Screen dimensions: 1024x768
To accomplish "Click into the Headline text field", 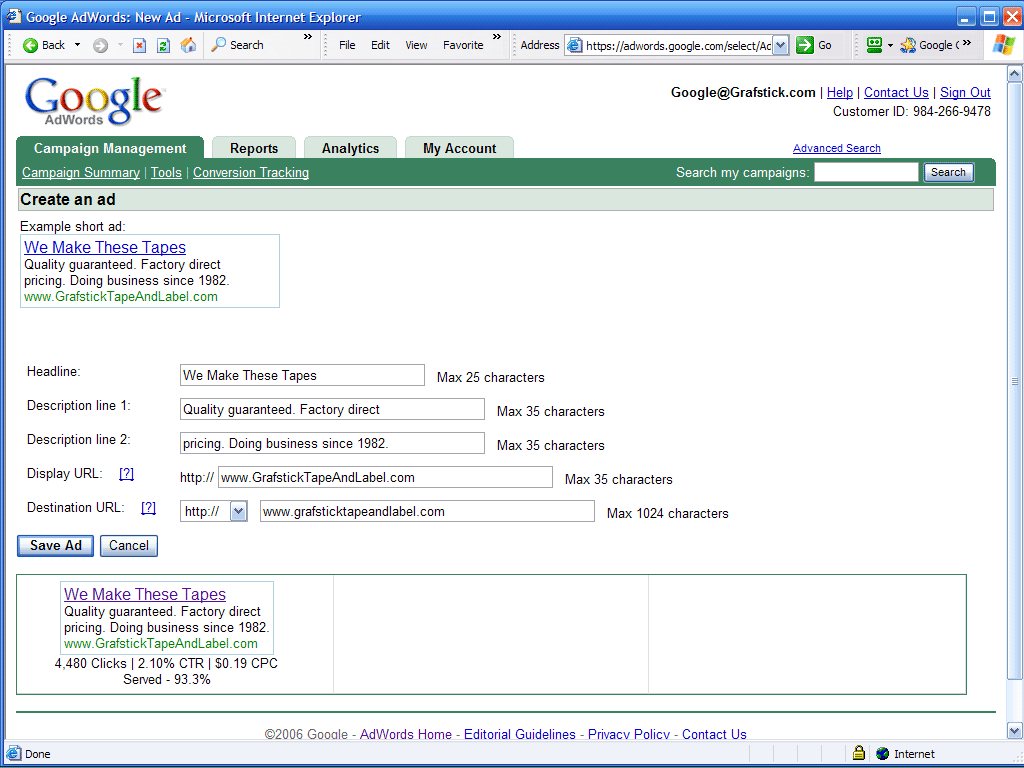I will coord(302,375).
